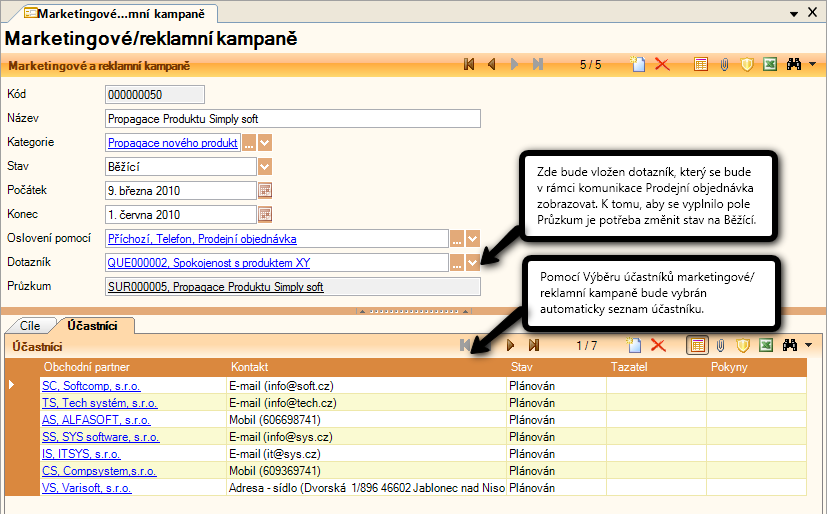Toggle table view in Účastníci toolbar
The height and width of the screenshot is (514, 827).
pyautogui.click(x=697, y=345)
